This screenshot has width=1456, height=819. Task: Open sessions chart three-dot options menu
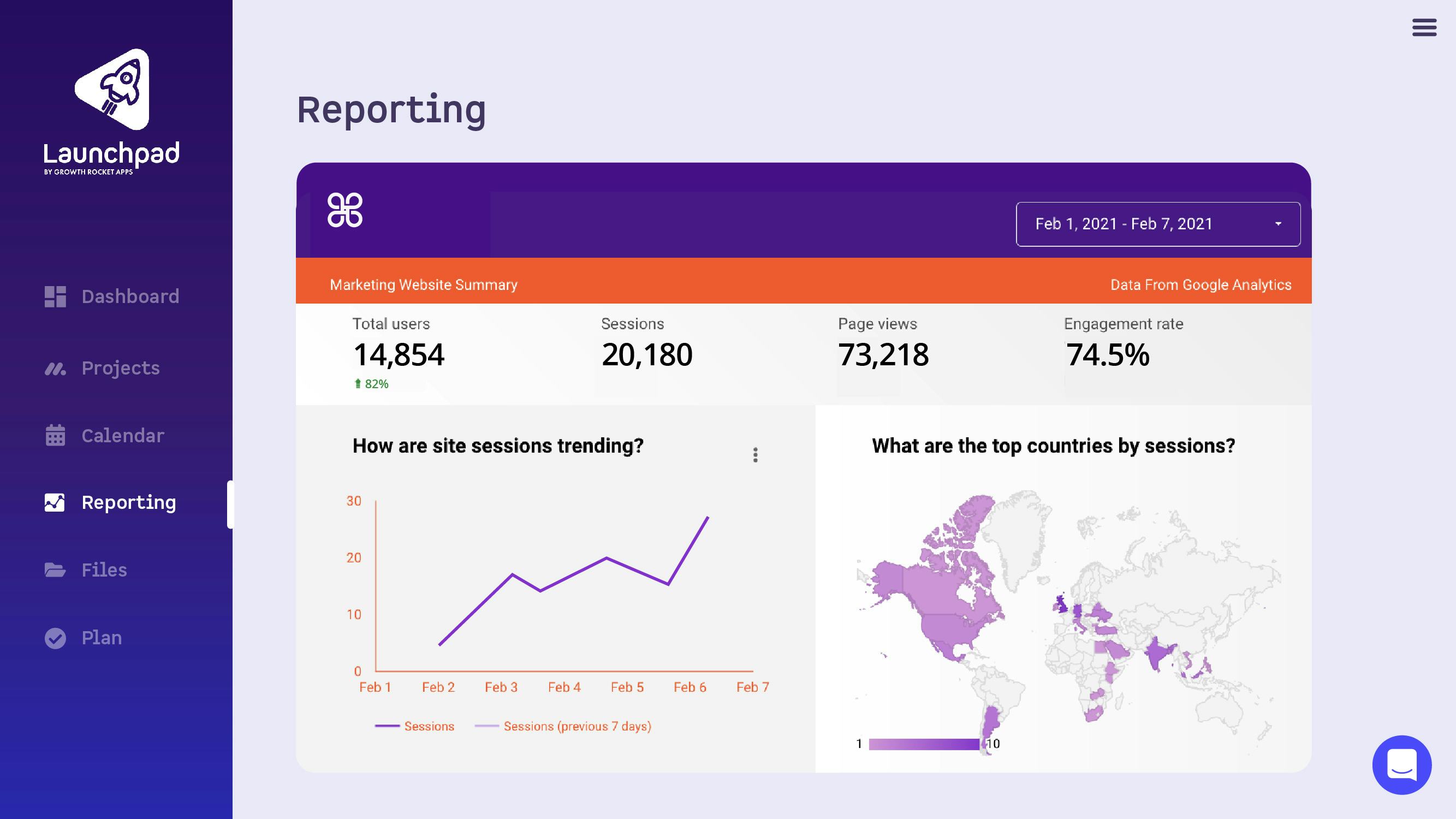[x=755, y=455]
